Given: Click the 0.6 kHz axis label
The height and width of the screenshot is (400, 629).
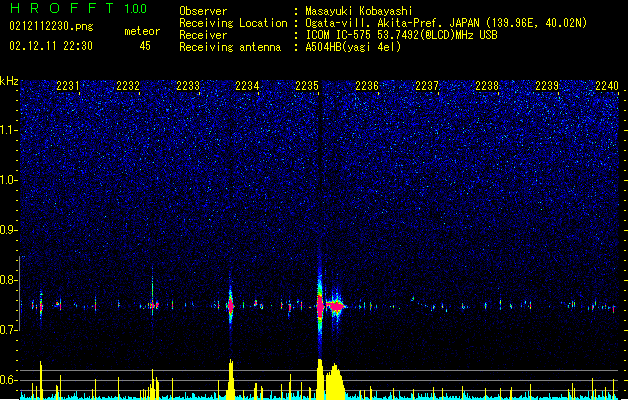Looking at the screenshot, I should click(x=9, y=380).
